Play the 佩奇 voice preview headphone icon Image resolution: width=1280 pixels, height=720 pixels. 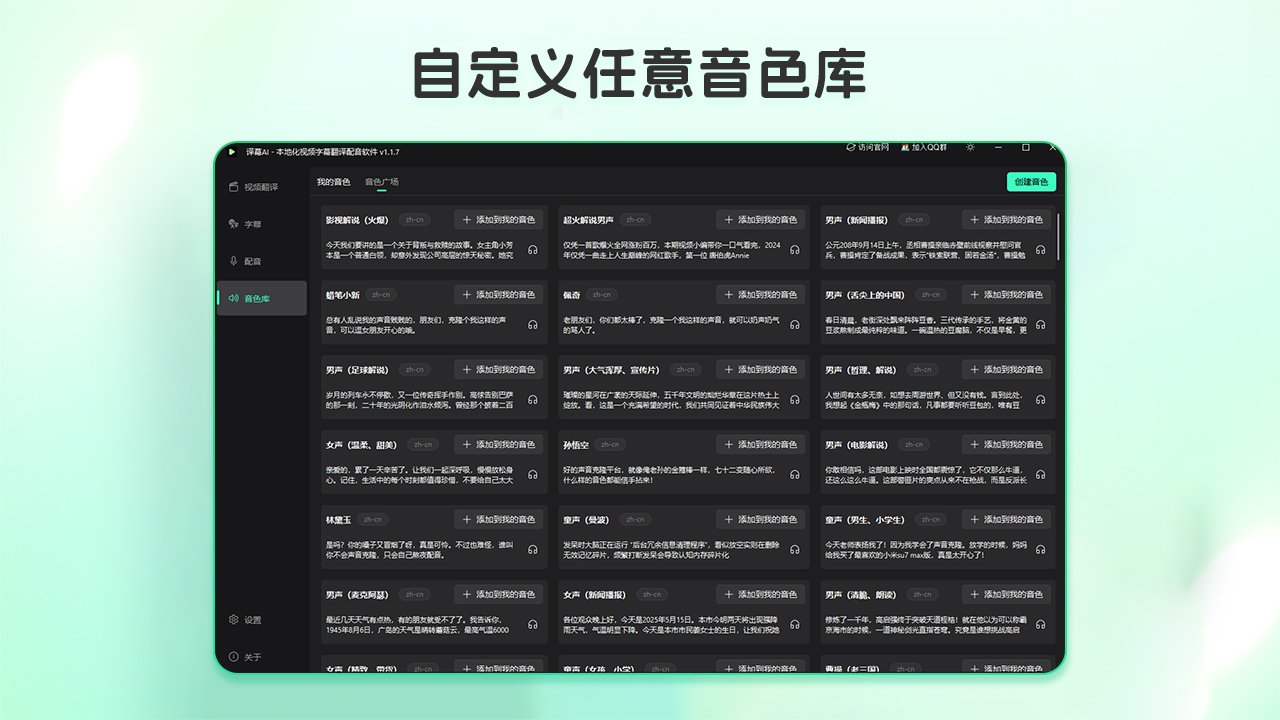[795, 325]
